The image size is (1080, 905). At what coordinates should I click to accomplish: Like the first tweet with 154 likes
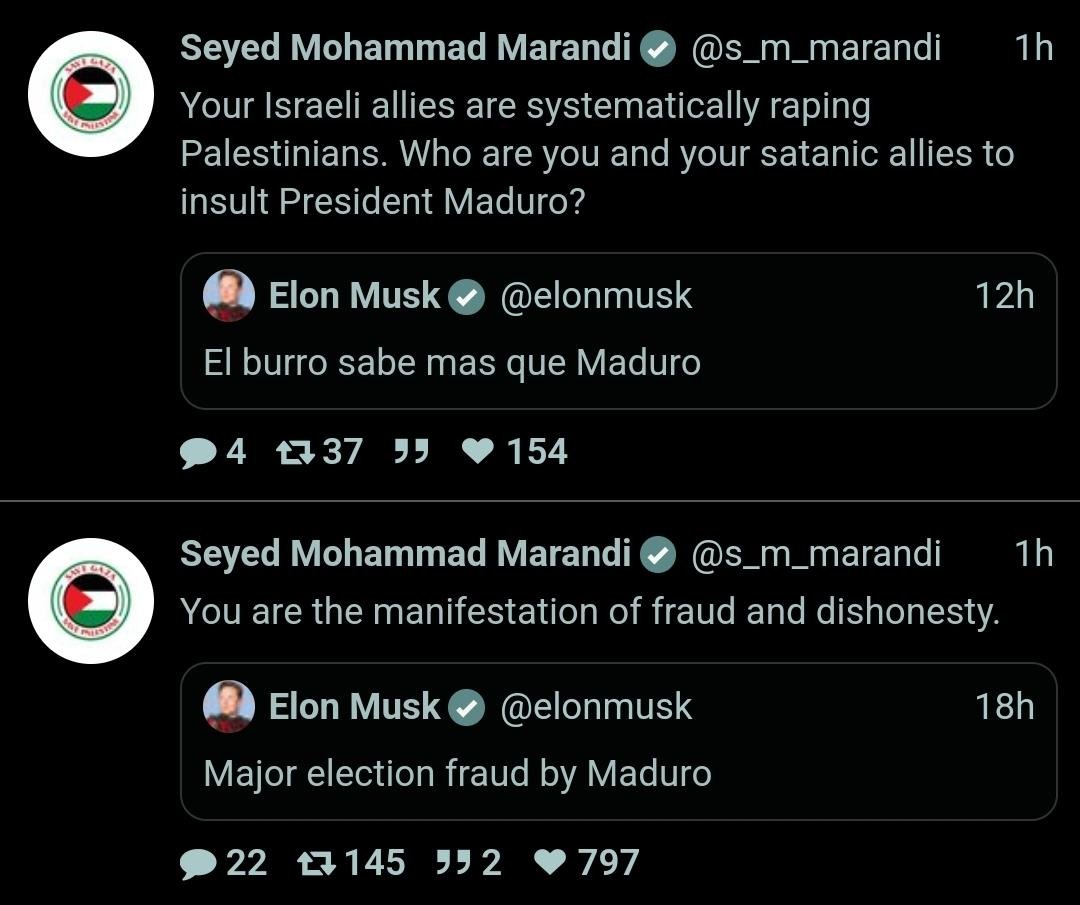click(479, 453)
